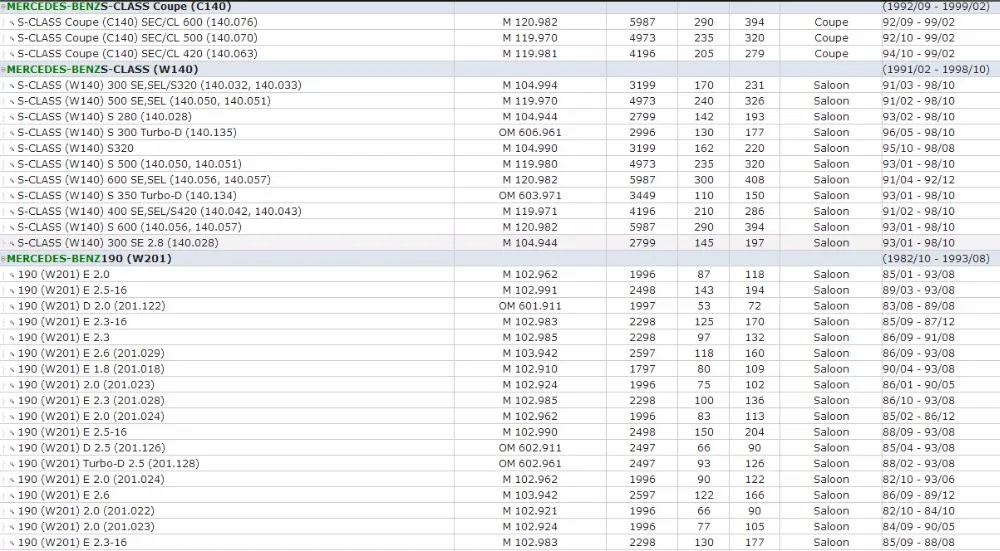1000x551 pixels.
Task: Open S-CLASS (W140) 300 SE,SEL/S320 entry
Action: 159,85
